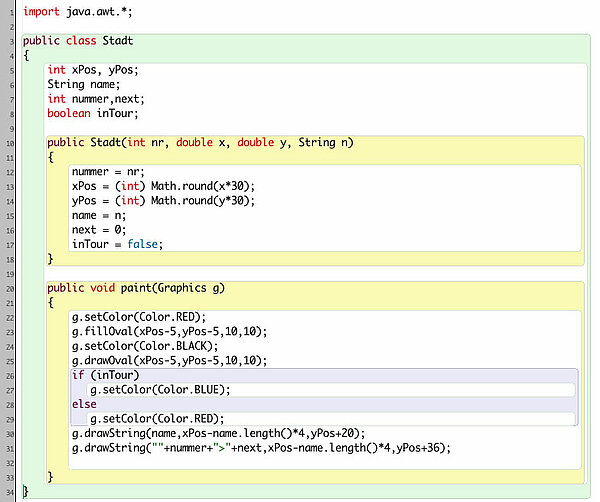
Task: Place cursor in 'int xPos, yPos;' declaration
Action: (93, 70)
